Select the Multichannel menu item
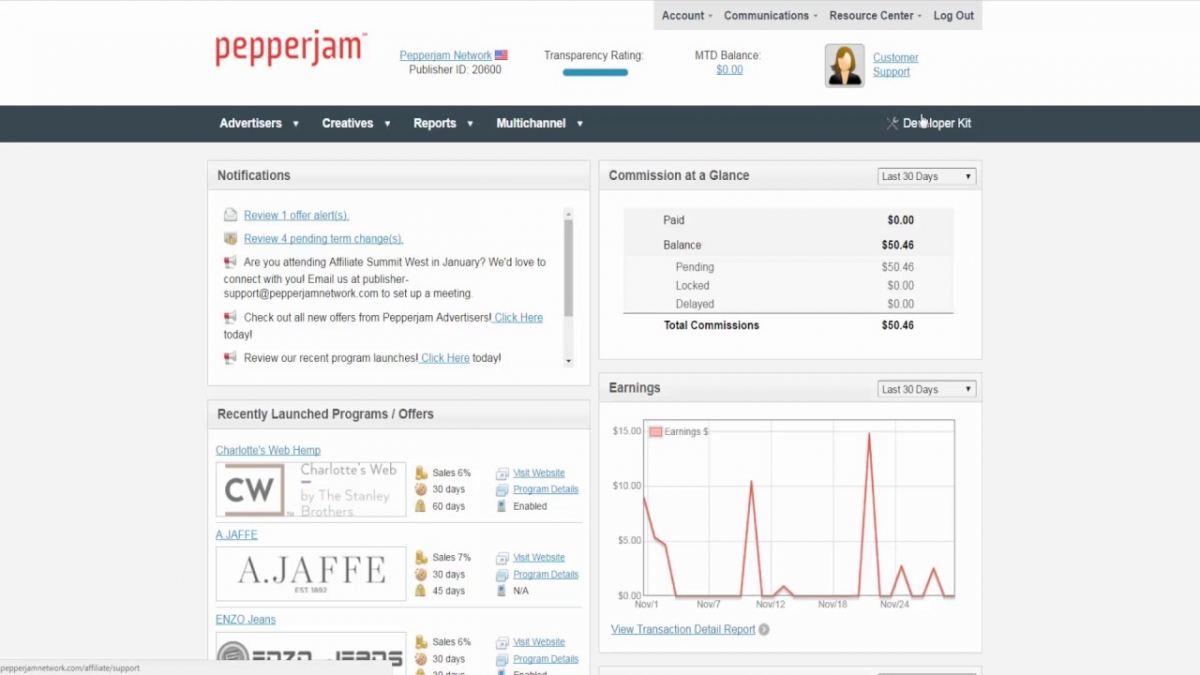 pos(532,123)
